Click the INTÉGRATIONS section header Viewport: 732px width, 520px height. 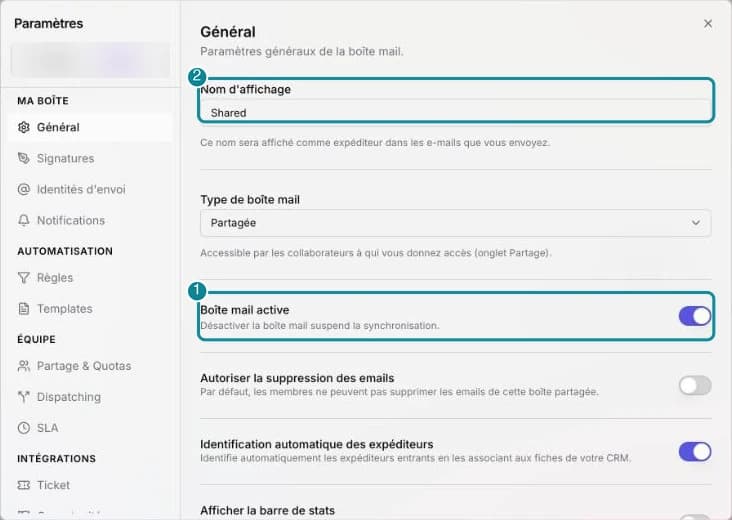click(56, 459)
